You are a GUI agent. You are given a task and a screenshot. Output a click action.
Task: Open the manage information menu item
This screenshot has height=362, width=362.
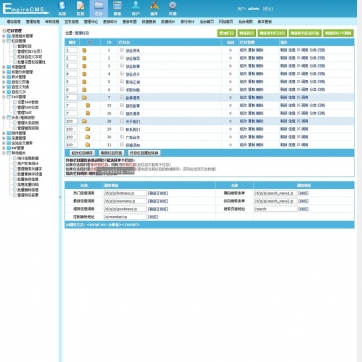tap(33, 22)
